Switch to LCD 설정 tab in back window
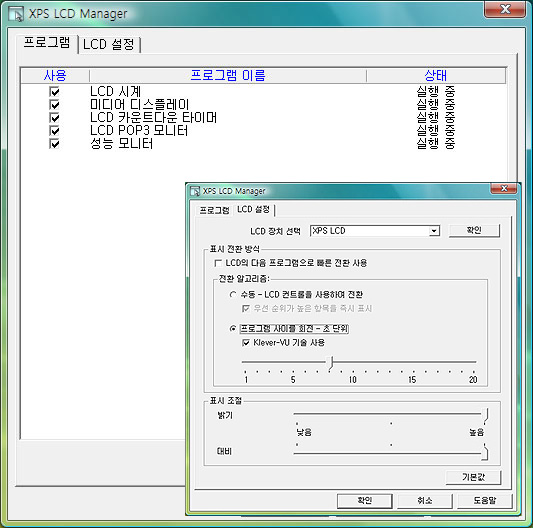Screen dimensions: 533x528 [x=109, y=44]
